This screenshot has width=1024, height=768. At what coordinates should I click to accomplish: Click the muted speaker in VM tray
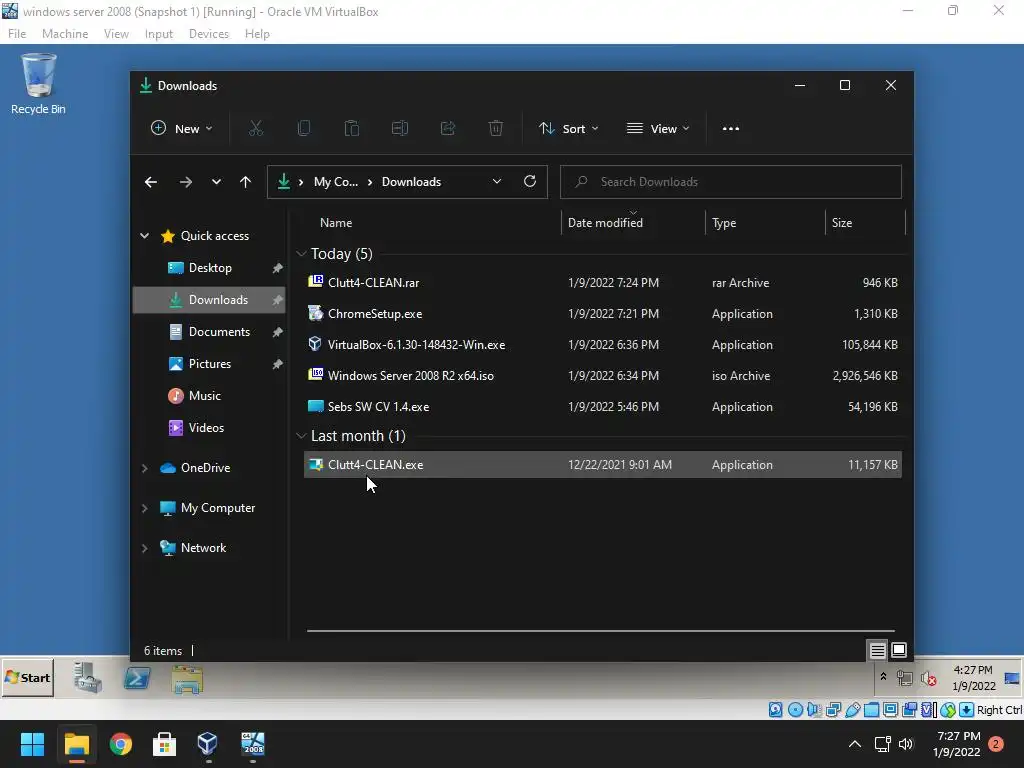(x=929, y=679)
